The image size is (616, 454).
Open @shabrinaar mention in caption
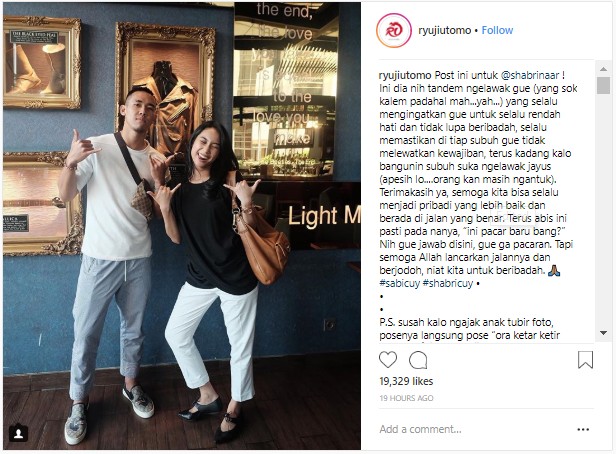[524, 75]
